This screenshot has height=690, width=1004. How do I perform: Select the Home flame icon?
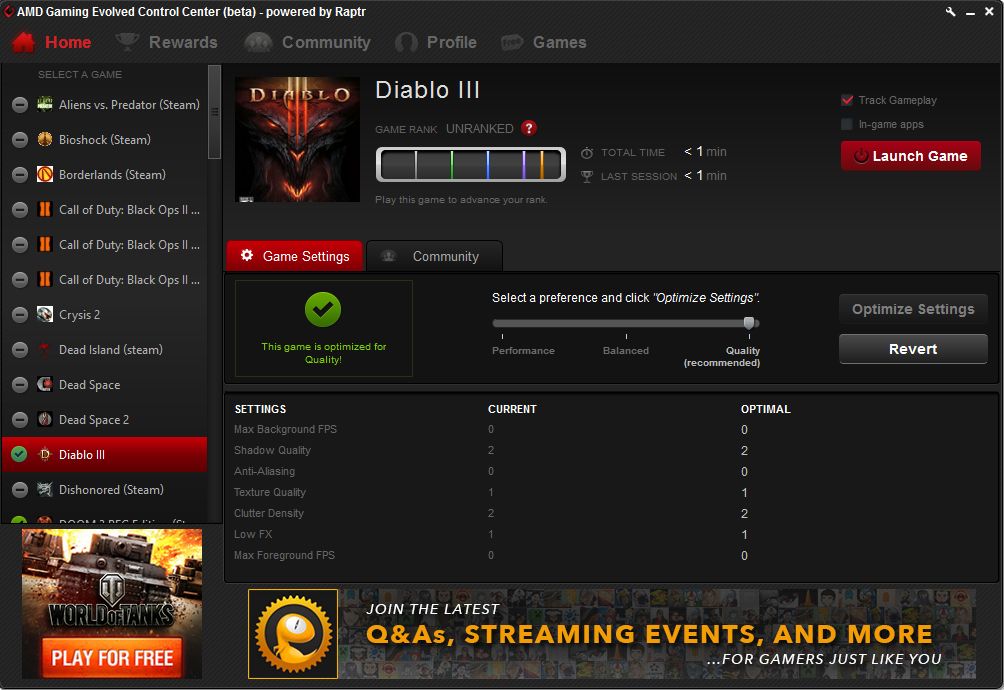click(21, 42)
